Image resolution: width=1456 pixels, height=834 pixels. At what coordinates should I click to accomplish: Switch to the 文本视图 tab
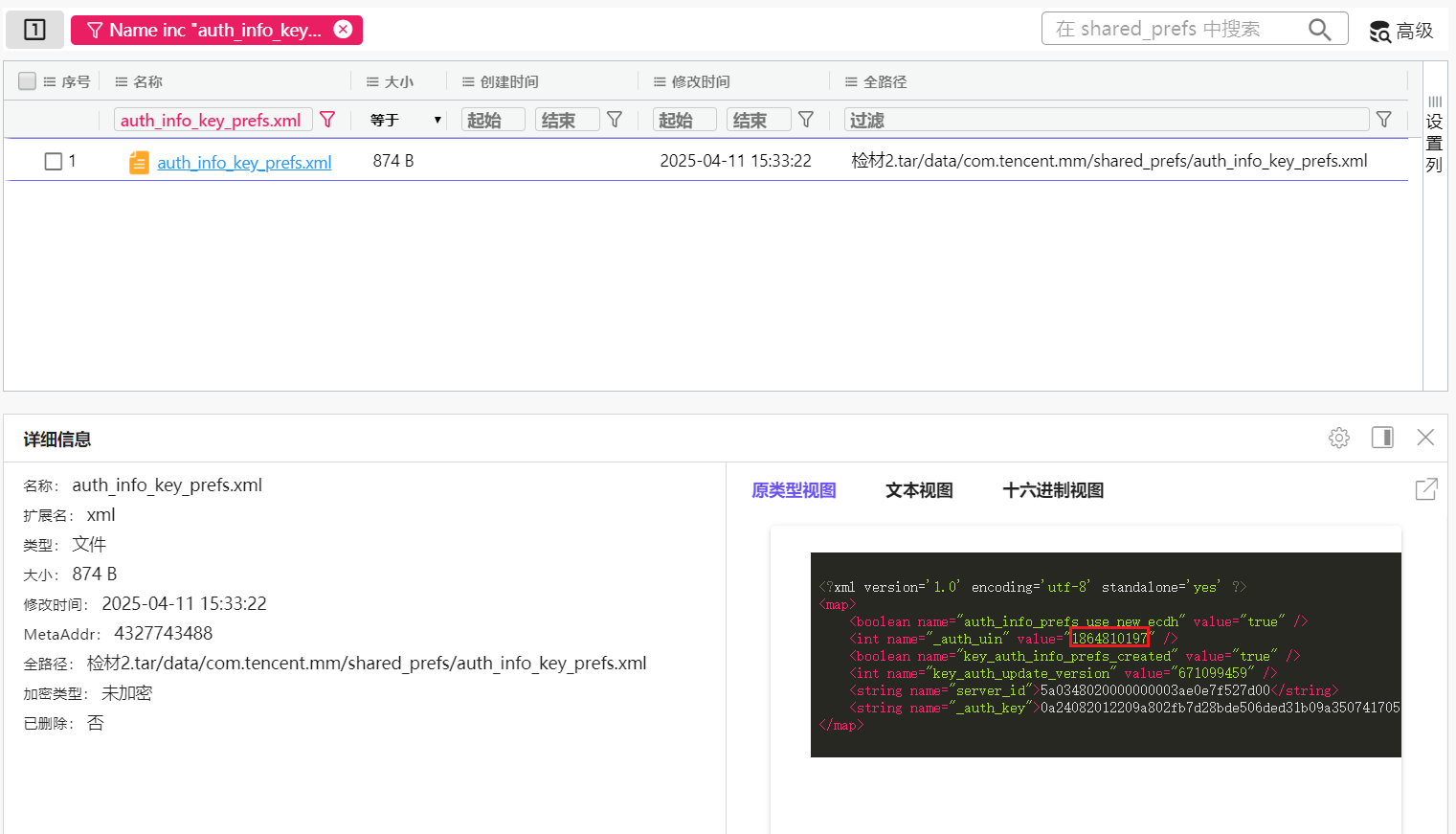(919, 490)
